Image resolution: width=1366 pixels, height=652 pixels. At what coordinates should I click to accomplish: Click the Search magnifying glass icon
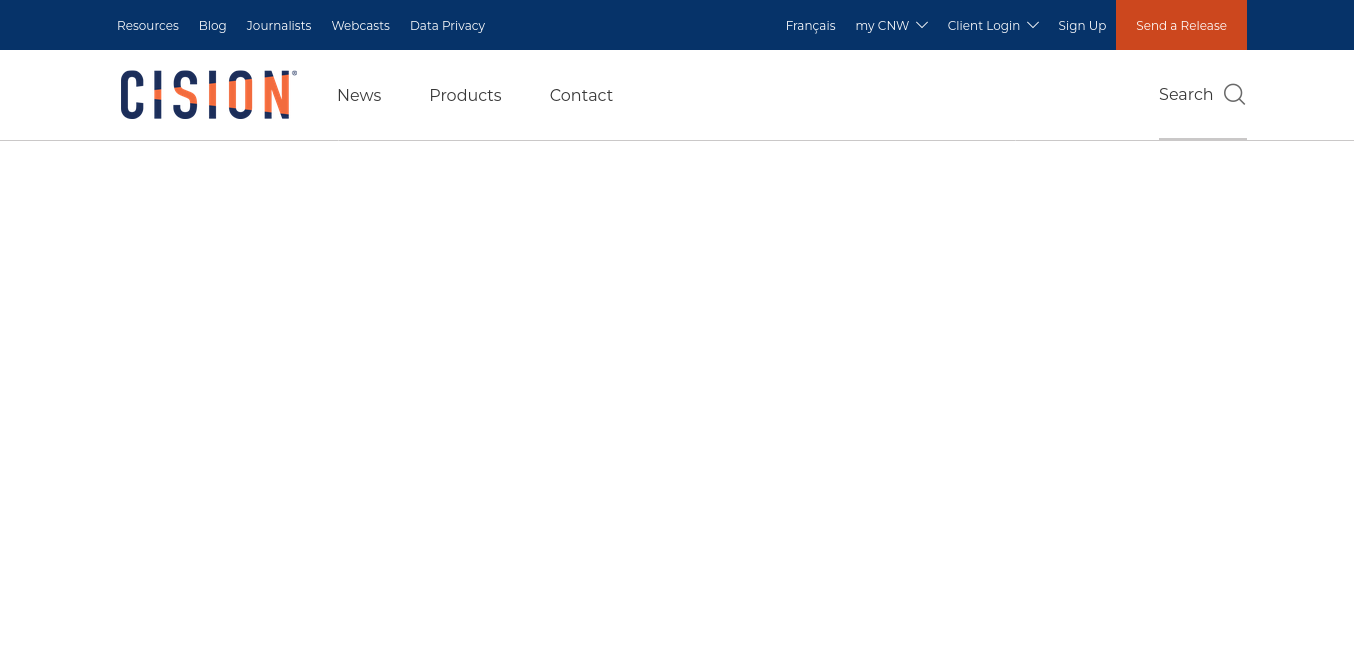coord(1234,94)
